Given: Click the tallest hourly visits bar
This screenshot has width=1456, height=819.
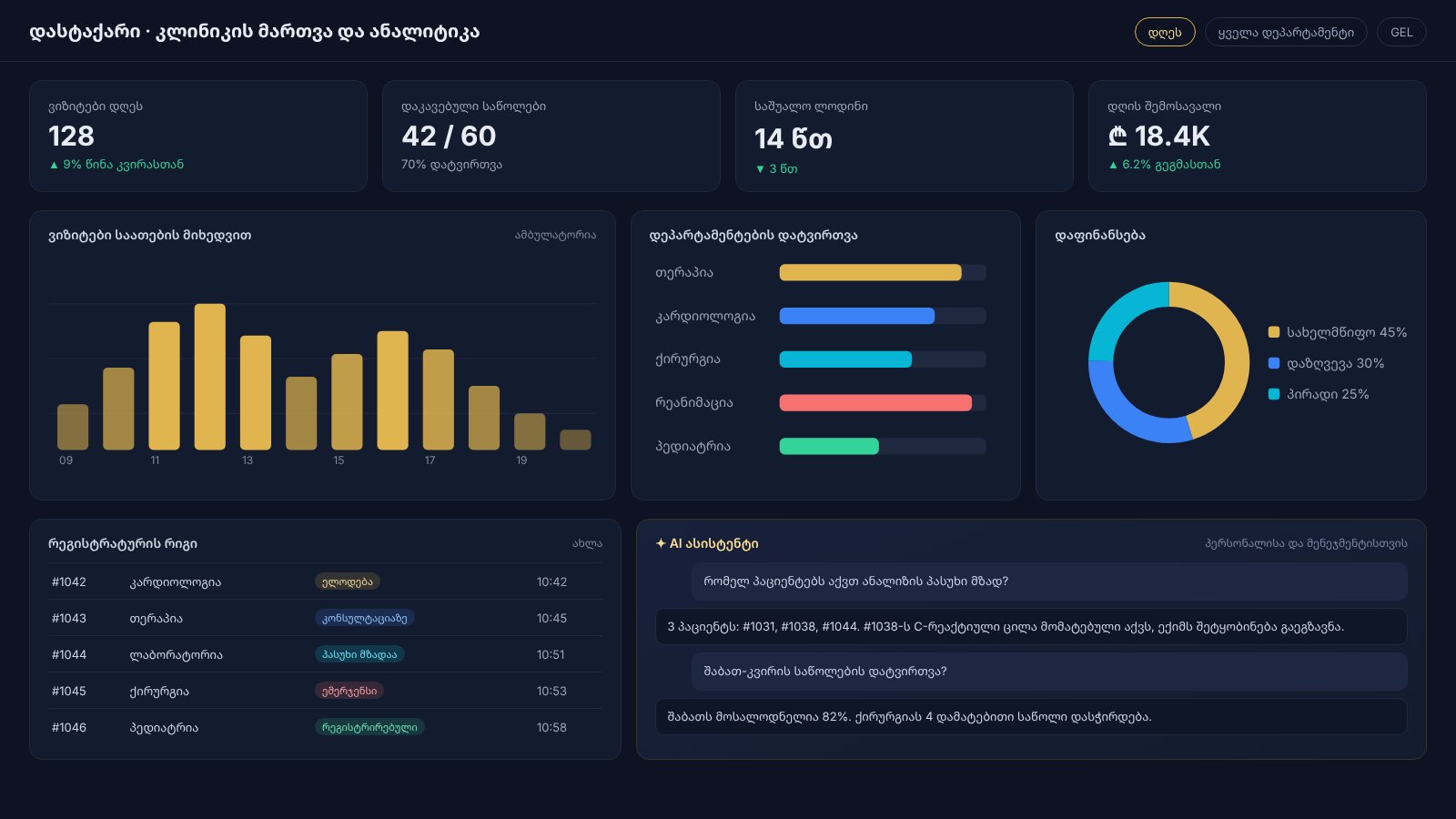Looking at the screenshot, I should pos(210,377).
